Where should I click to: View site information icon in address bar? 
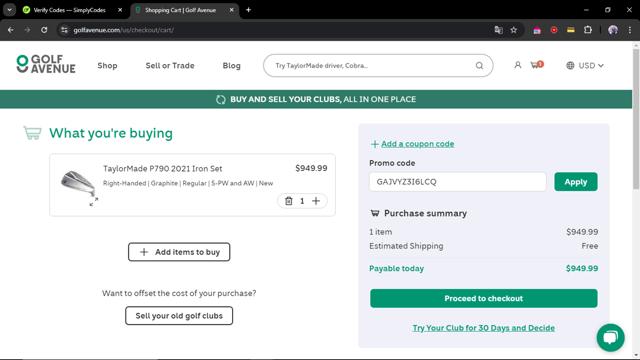point(64,30)
